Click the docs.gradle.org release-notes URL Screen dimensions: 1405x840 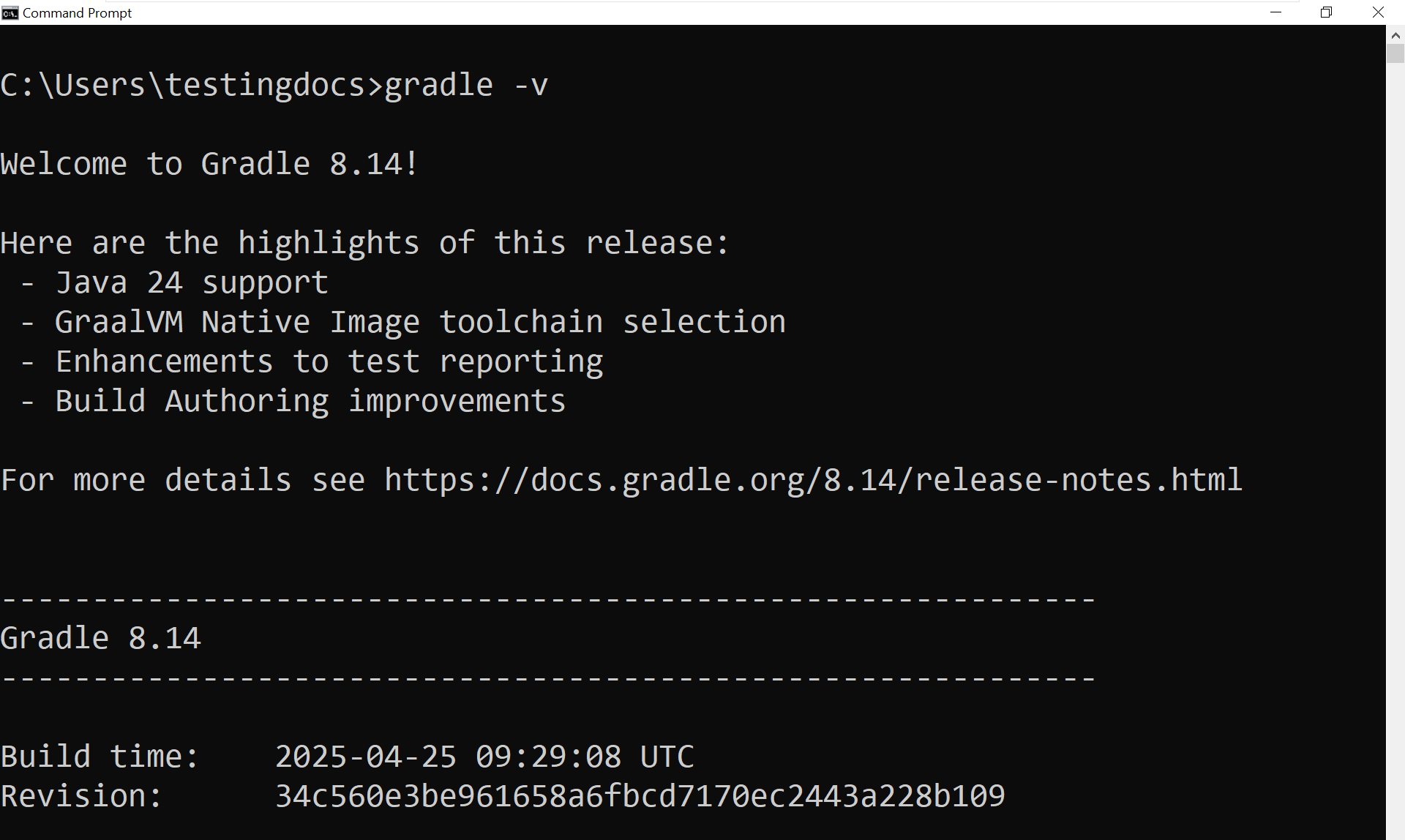813,480
